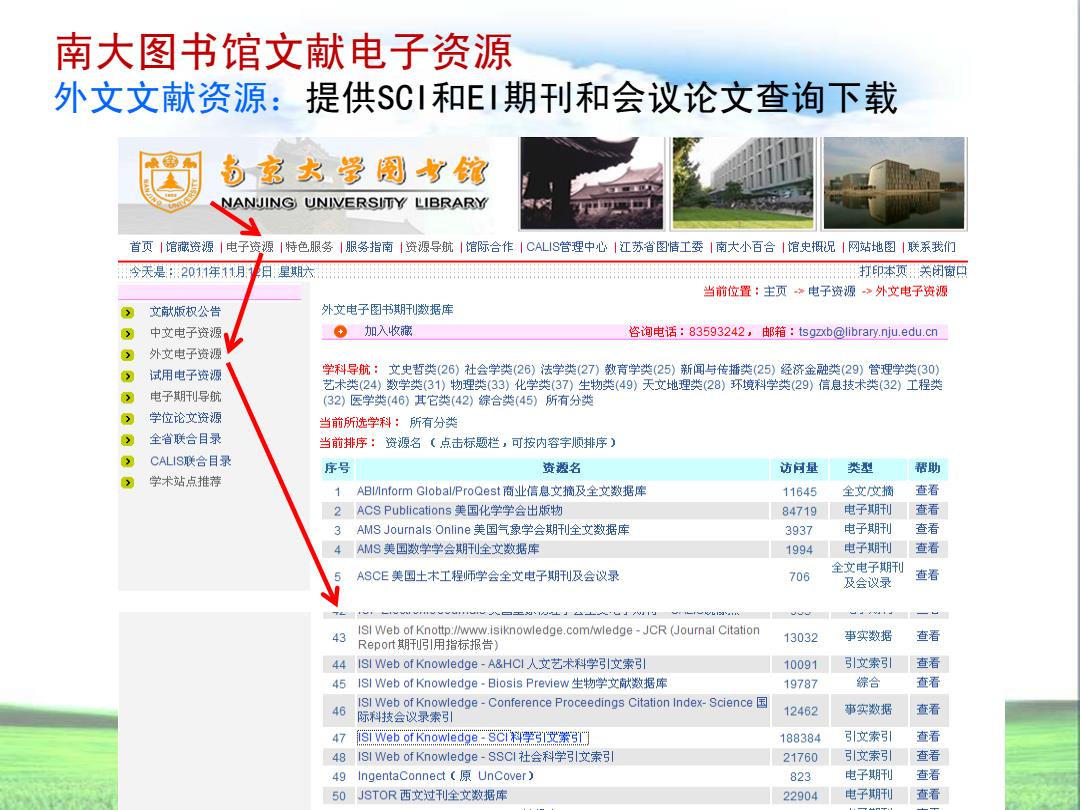Viewport: 1080px width, 810px height.
Task: Select 电子资源 in the top navigation bar
Action: point(249,247)
